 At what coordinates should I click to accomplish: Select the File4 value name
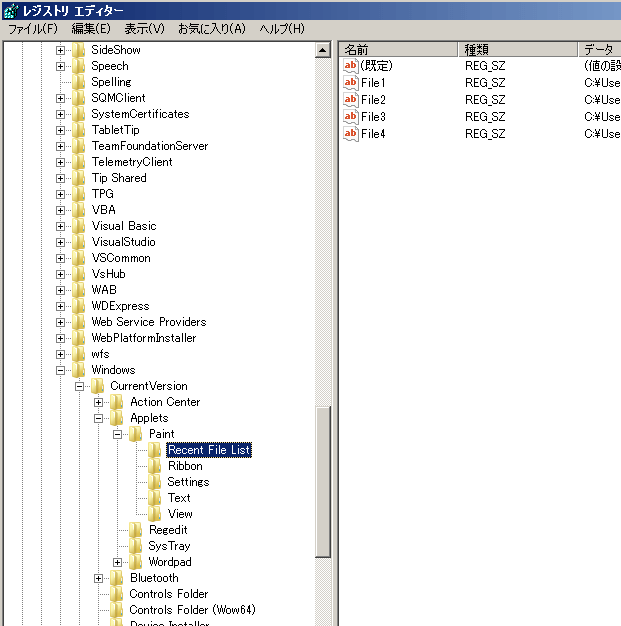click(373, 134)
